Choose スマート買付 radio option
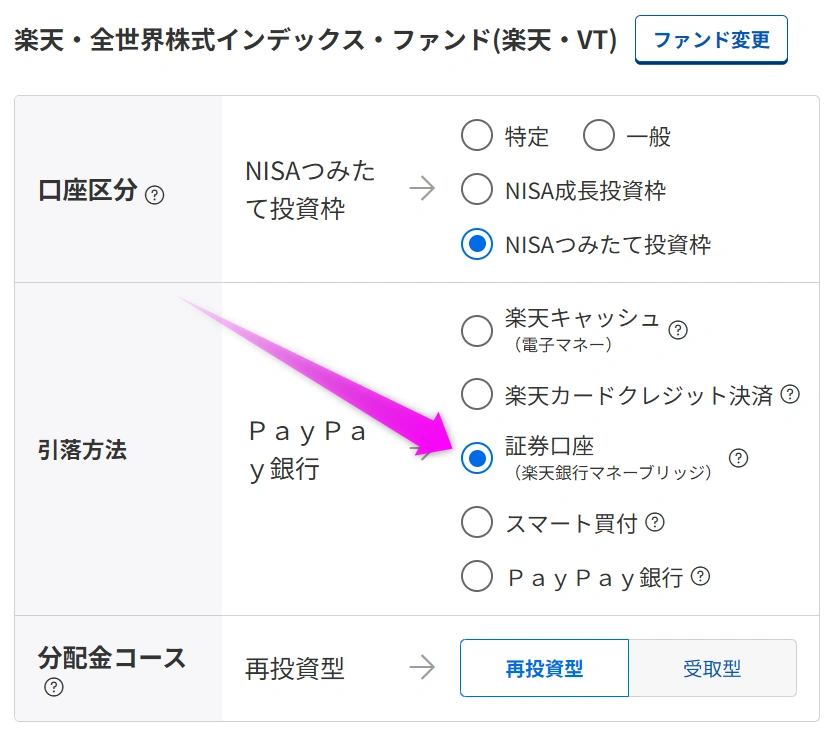The height and width of the screenshot is (744, 828). pos(477,522)
